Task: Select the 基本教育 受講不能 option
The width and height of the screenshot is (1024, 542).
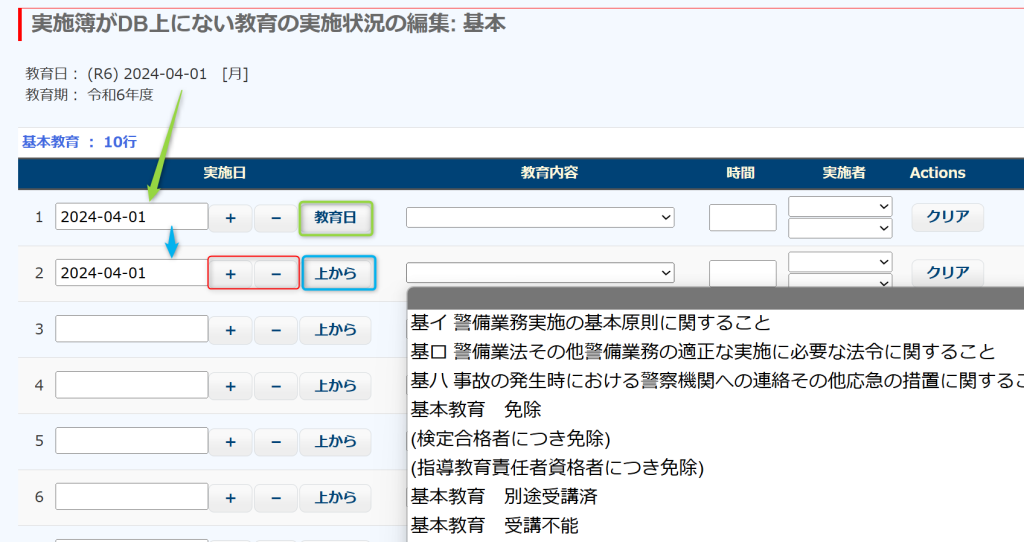Action: tap(495, 526)
